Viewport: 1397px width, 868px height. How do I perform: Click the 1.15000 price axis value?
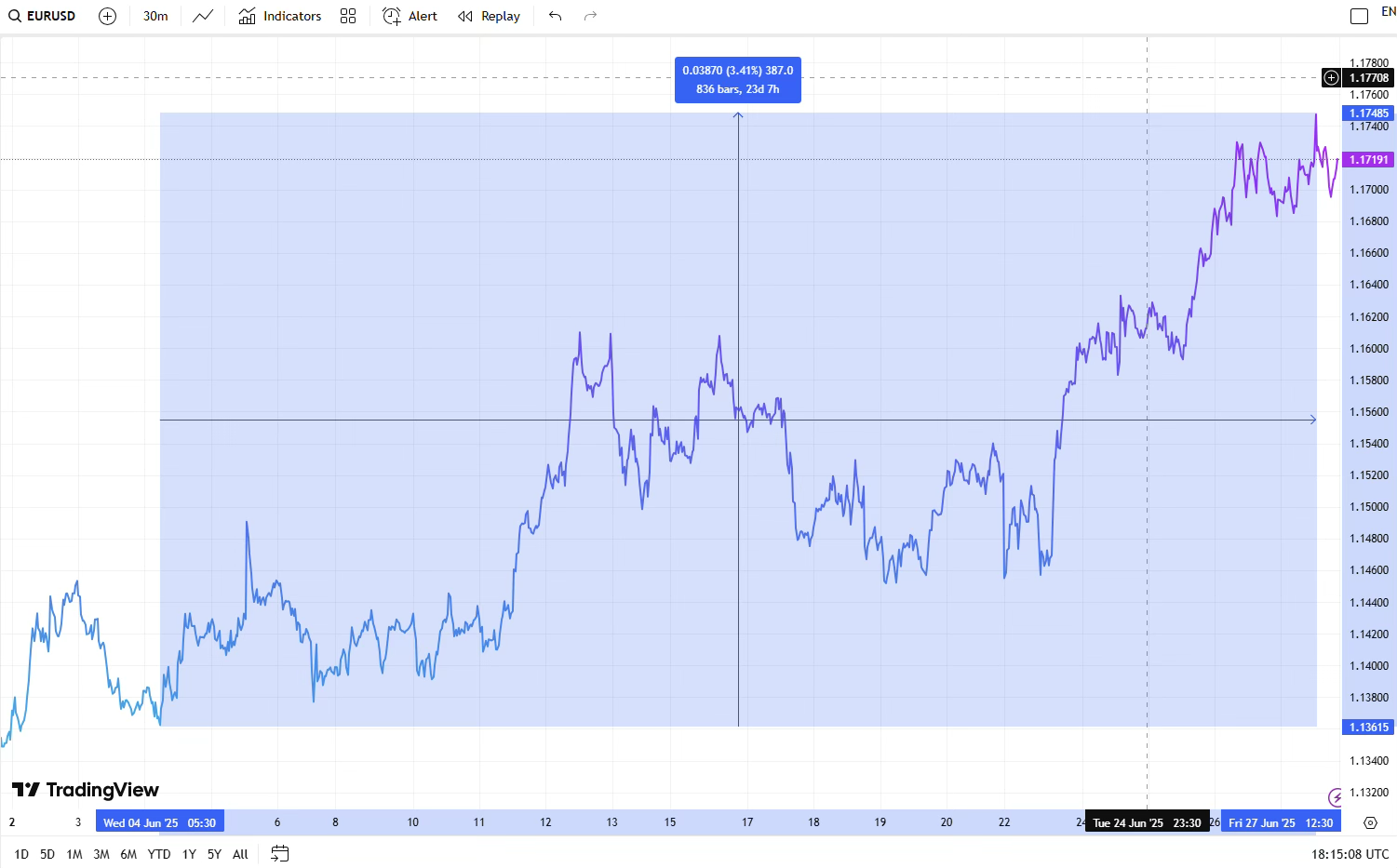[x=1369, y=507]
